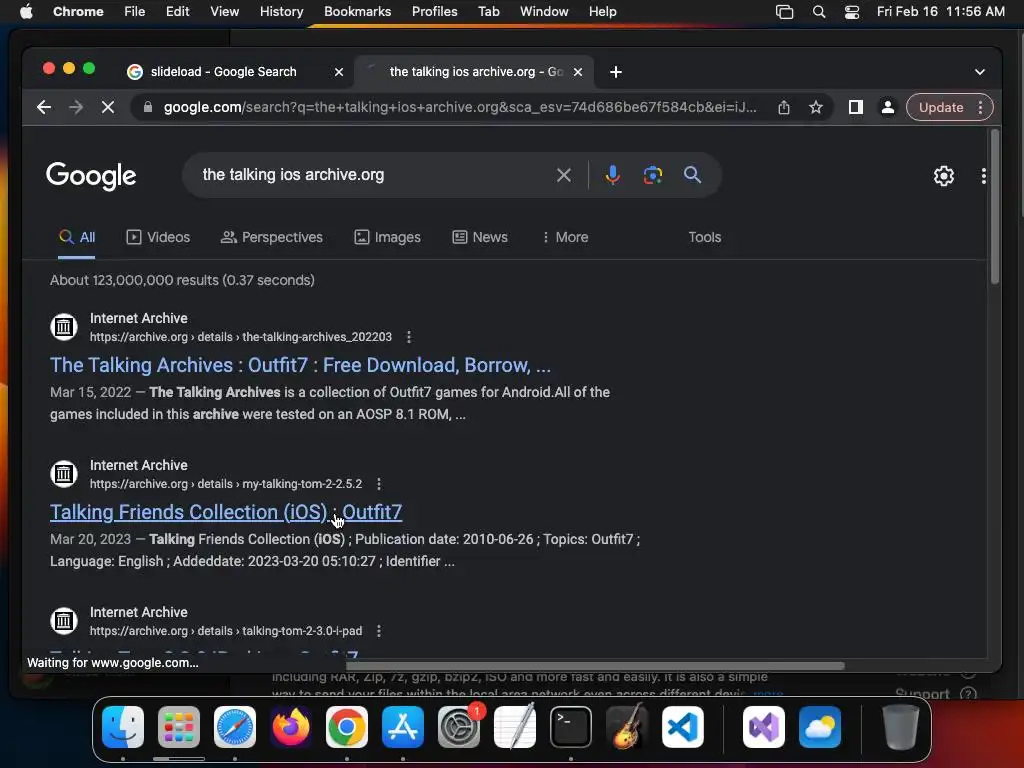Open Terminal from the Dock

(x=571, y=727)
